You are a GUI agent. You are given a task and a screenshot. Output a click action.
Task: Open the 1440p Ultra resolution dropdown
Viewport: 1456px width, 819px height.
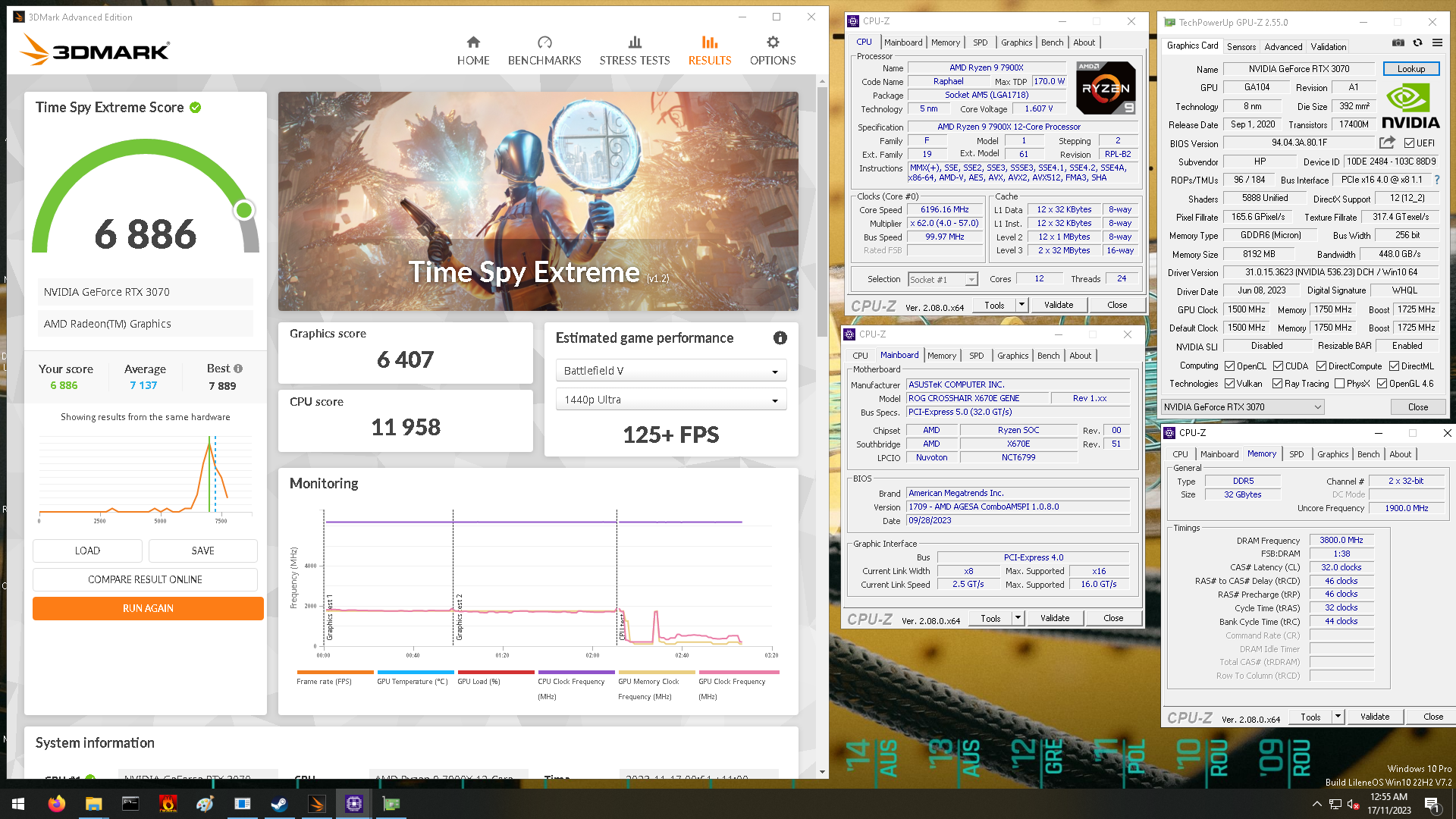(x=671, y=400)
